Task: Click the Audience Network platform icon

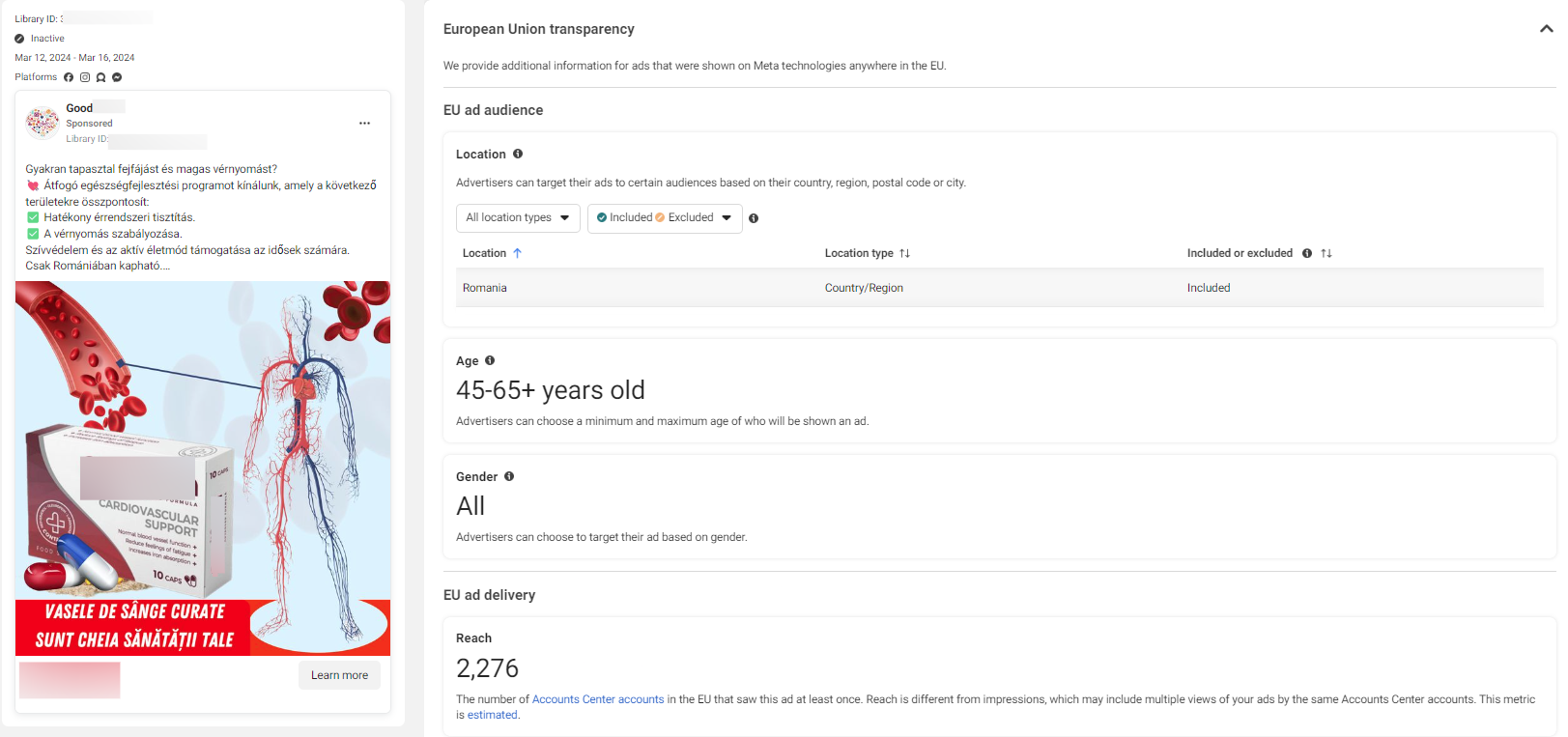Action: [100, 77]
